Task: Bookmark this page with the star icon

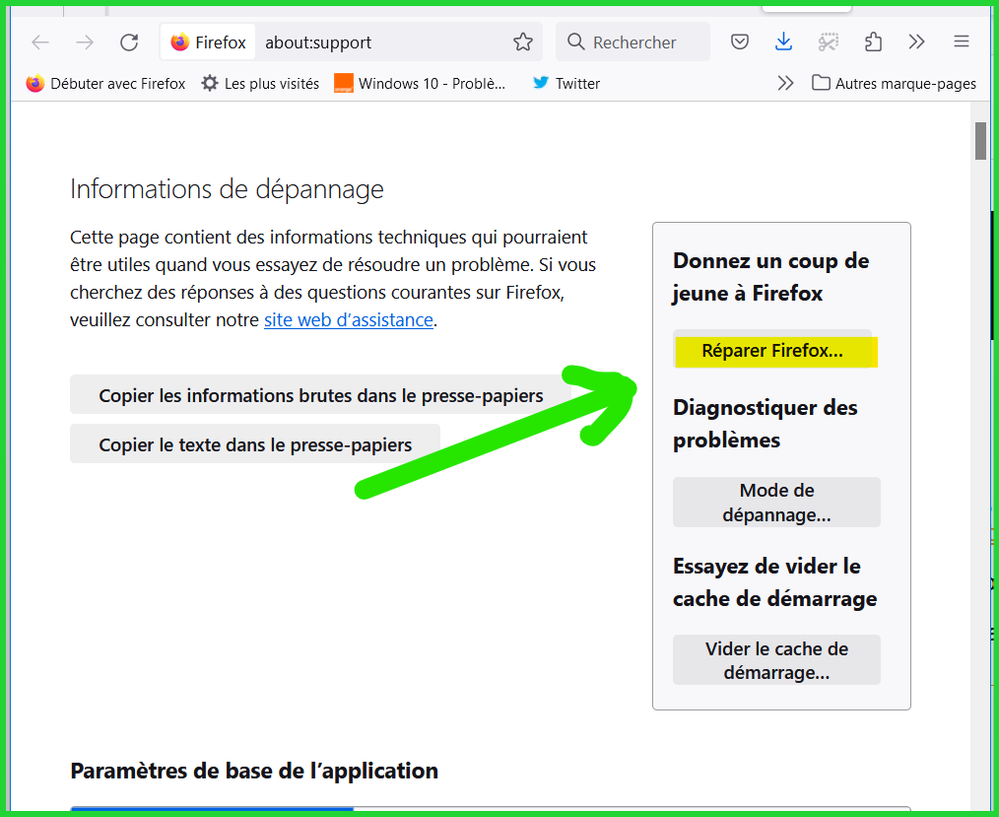Action: pos(523,42)
